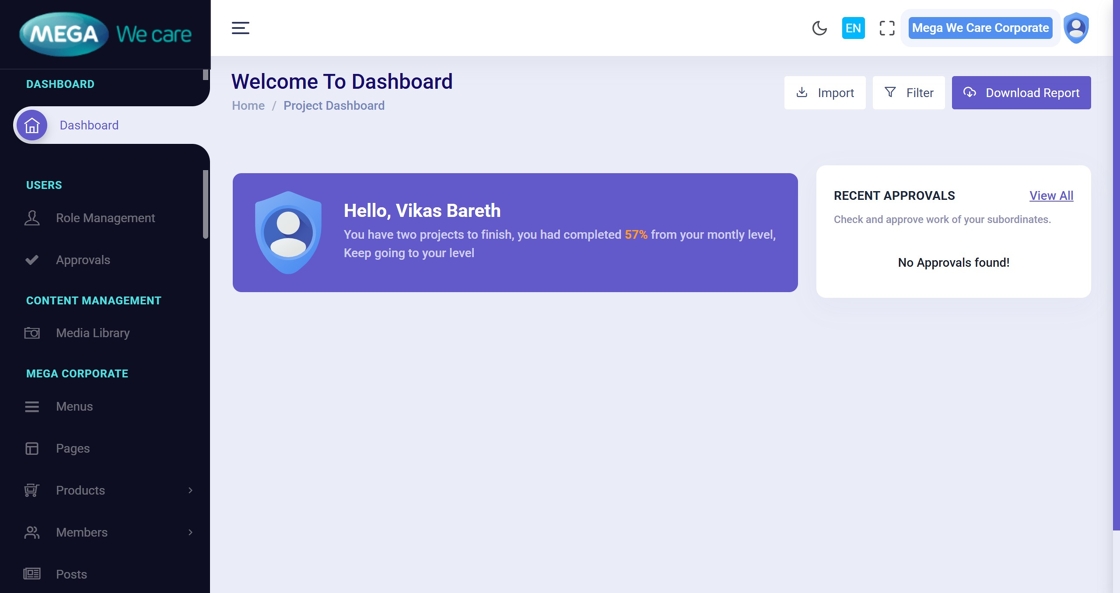Open the Filter options
The width and height of the screenshot is (1120, 593).
(x=908, y=93)
